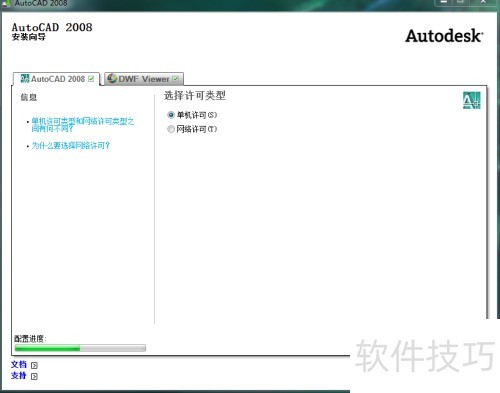Viewport: 500px width, 393px height.
Task: Minimize the installer window
Action: [x=444, y=2]
